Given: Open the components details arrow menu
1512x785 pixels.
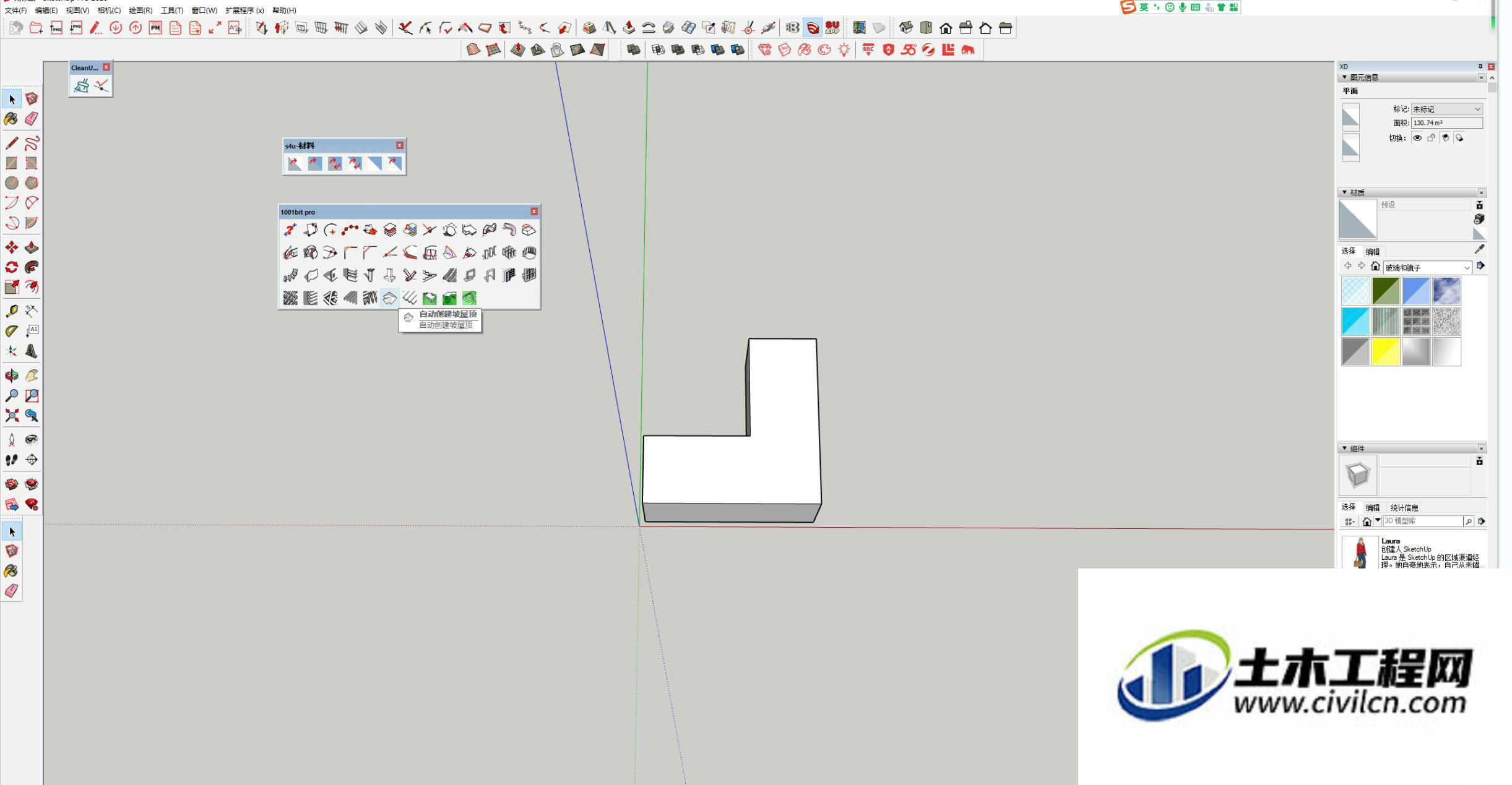Looking at the screenshot, I should 1481,521.
